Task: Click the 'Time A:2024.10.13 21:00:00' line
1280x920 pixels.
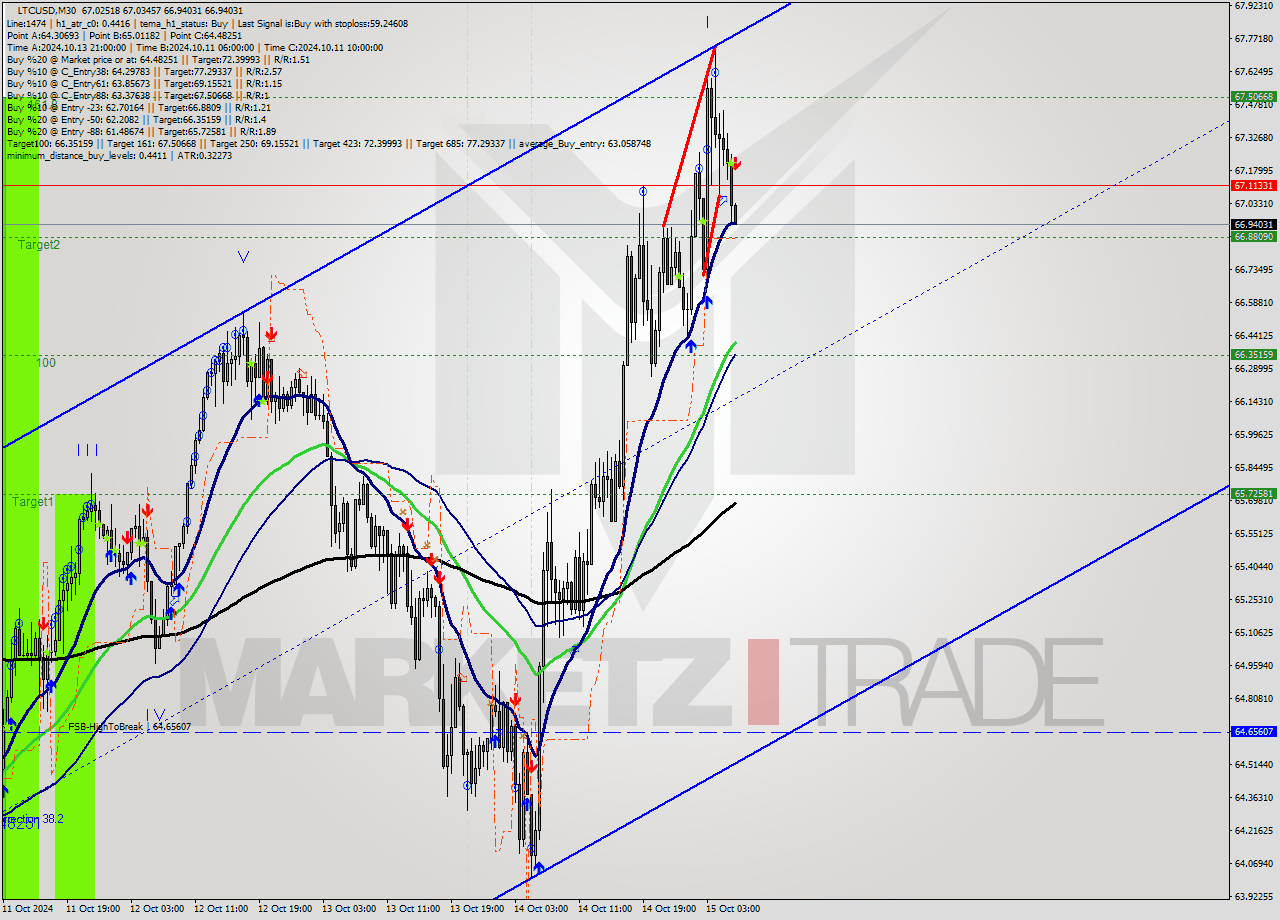Action: 66,47
